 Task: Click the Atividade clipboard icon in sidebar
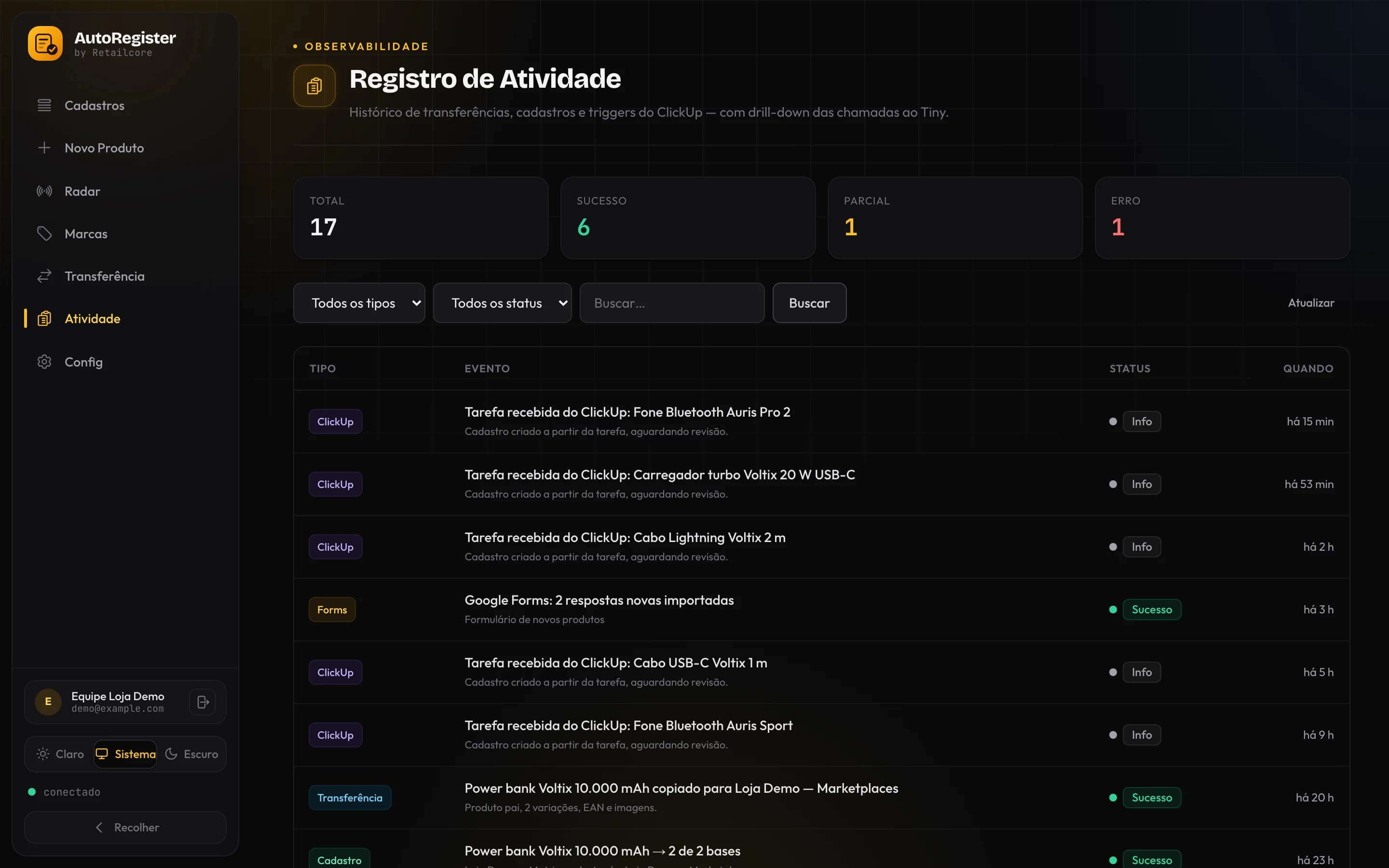click(x=44, y=319)
